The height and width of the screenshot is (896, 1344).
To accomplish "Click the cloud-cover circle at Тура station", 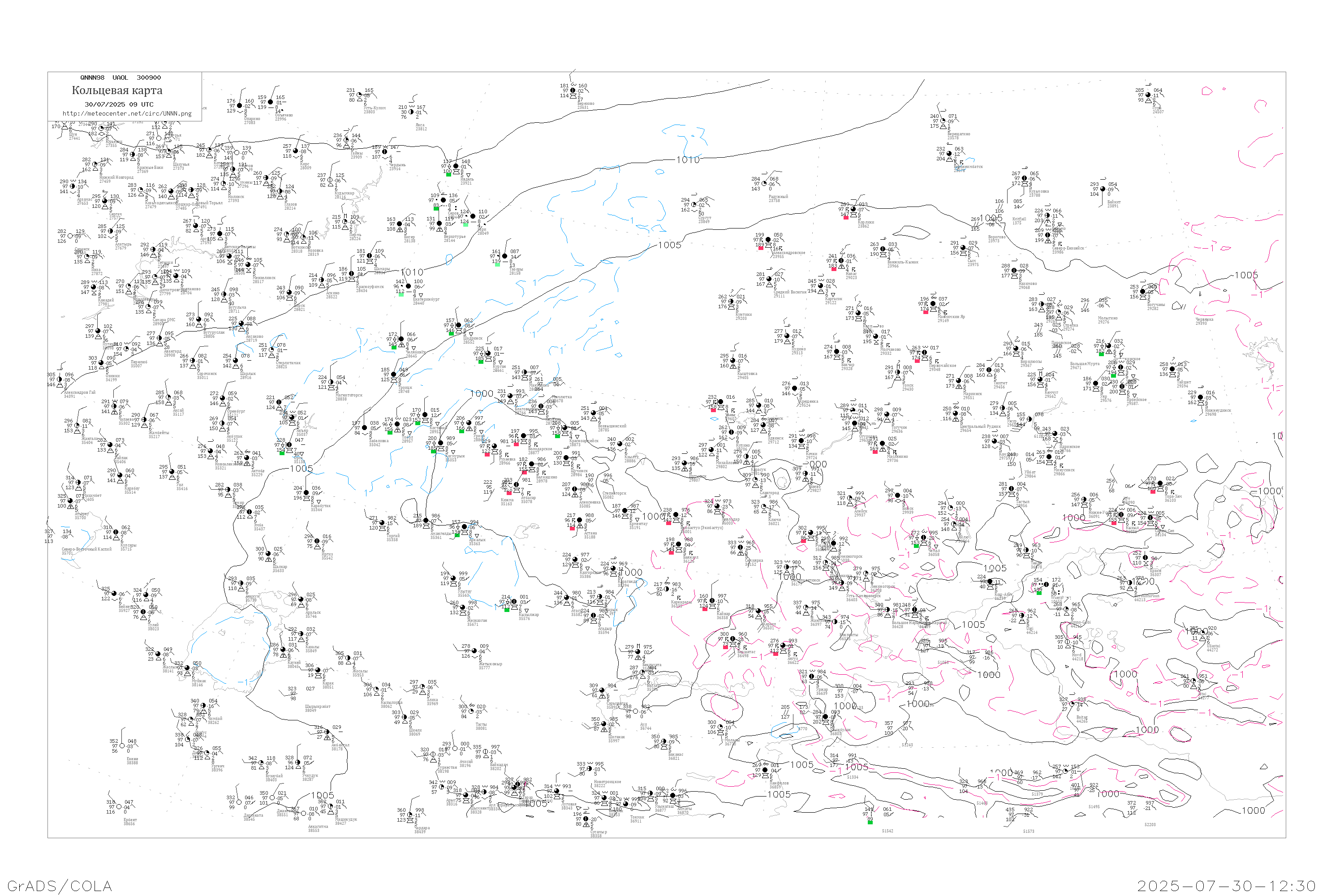I will tap(1149, 95).
